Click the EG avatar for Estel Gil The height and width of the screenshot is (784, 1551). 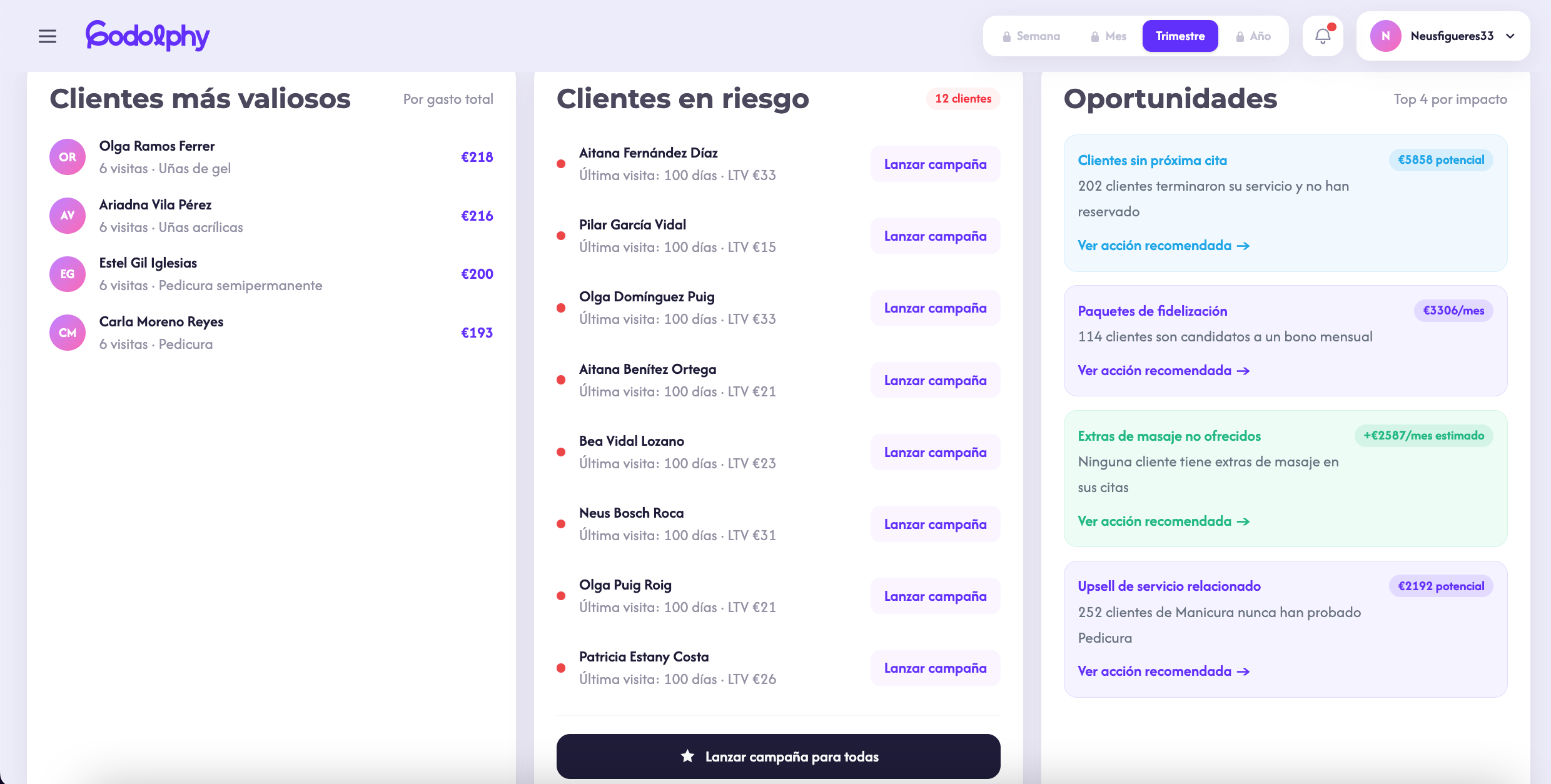click(x=68, y=274)
